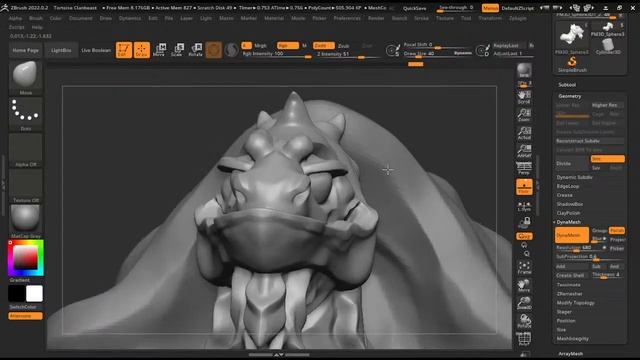Image resolution: width=640 pixels, height=360 pixels.
Task: Click the QuickSave button
Action: click(414, 8)
